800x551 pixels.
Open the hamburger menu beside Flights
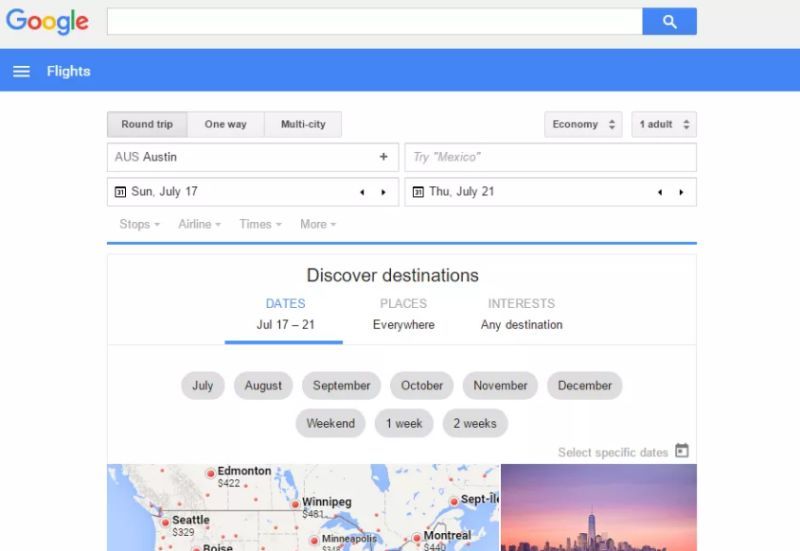[21, 71]
